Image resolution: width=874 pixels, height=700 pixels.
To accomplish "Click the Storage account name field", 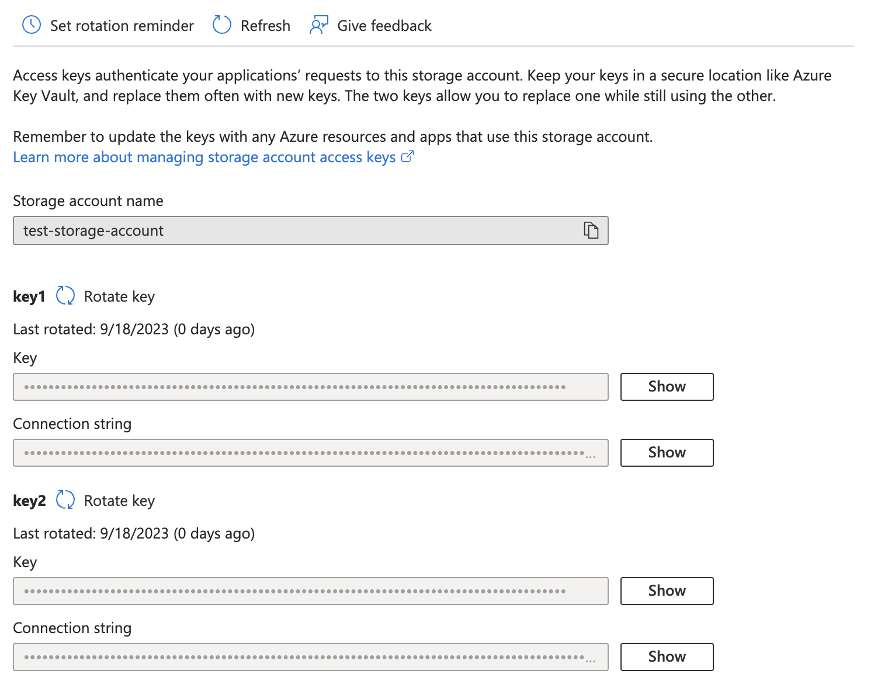I will click(300, 229).
